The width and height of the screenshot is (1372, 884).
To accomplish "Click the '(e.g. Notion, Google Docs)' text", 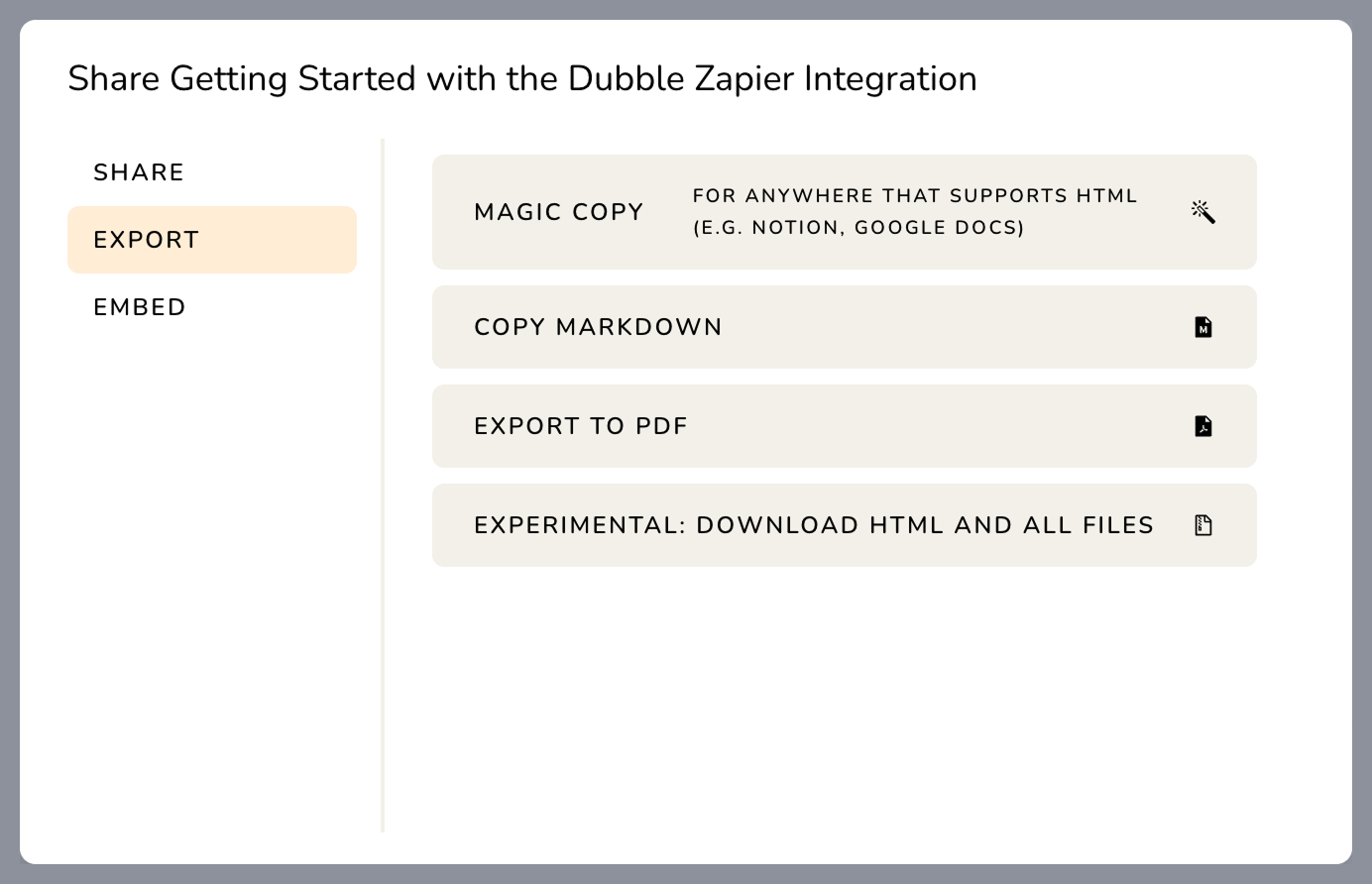I will pos(858,228).
